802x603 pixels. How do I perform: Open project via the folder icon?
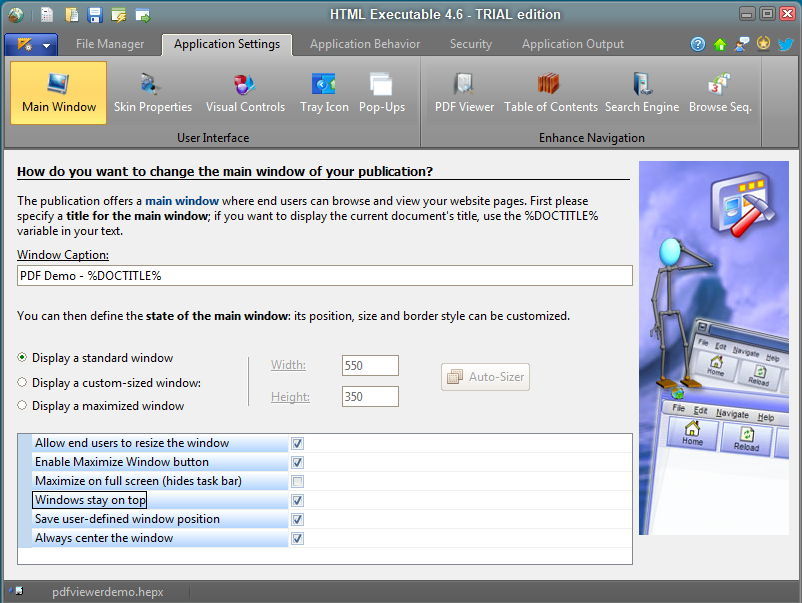click(x=72, y=15)
